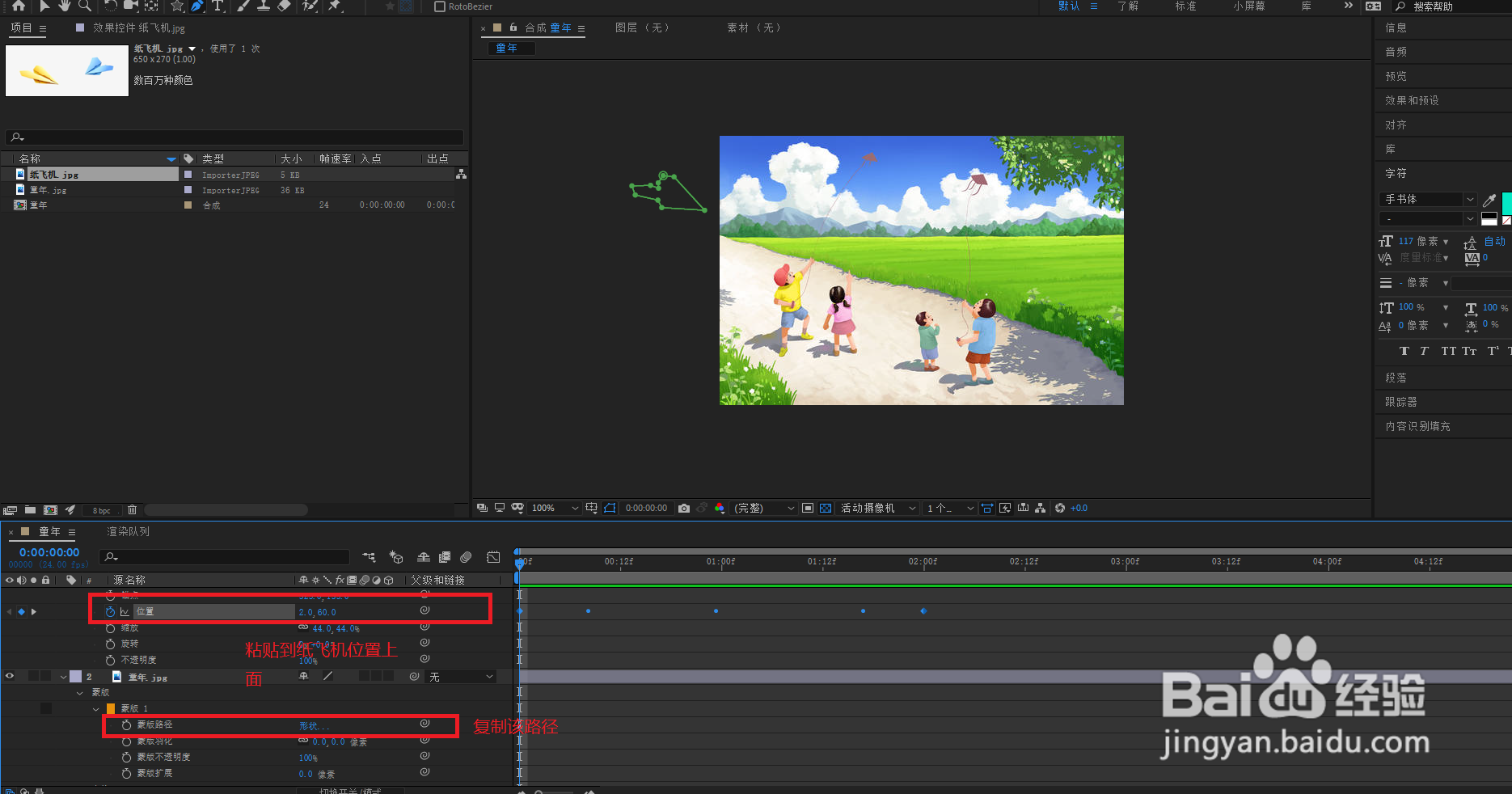The image size is (1512, 794).
Task: Click the composition mini-flowchart icon
Action: pos(369,557)
